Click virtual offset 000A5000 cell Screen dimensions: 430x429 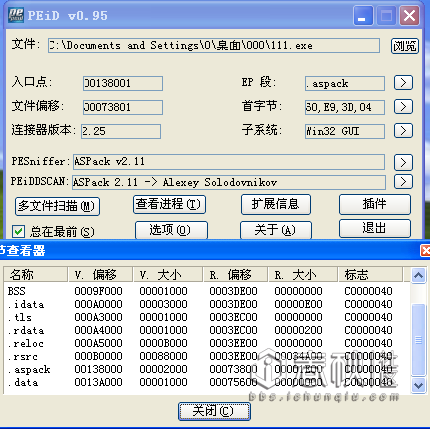click(x=98, y=343)
